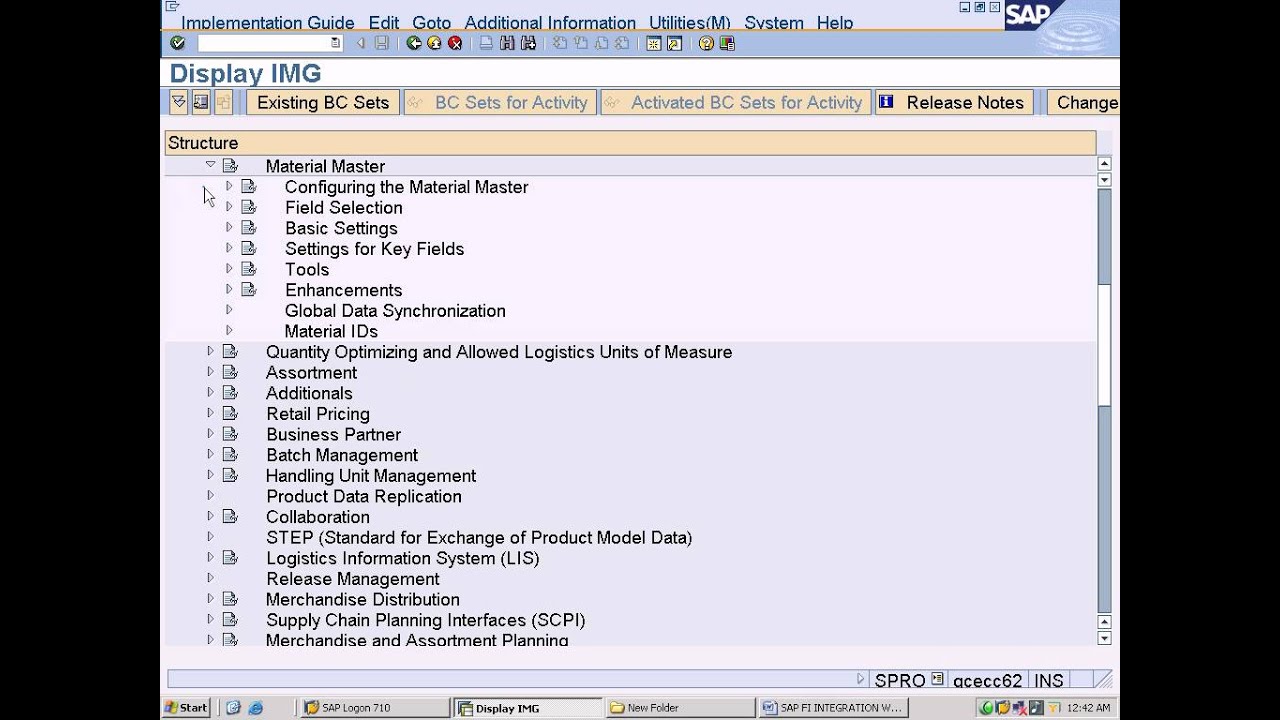Expand the Handling Unit Management node
This screenshot has width=1280, height=720.
point(210,475)
